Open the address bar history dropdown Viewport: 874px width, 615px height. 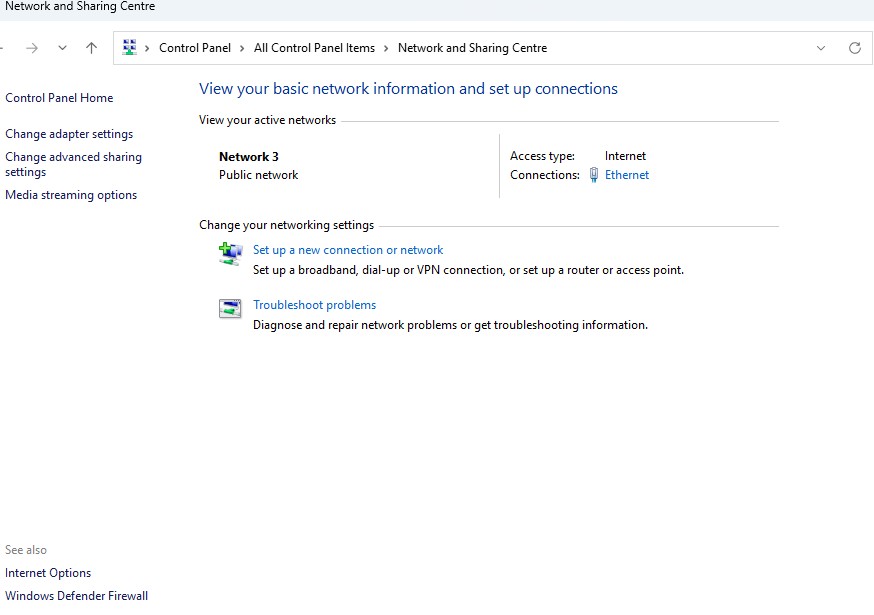coord(820,48)
